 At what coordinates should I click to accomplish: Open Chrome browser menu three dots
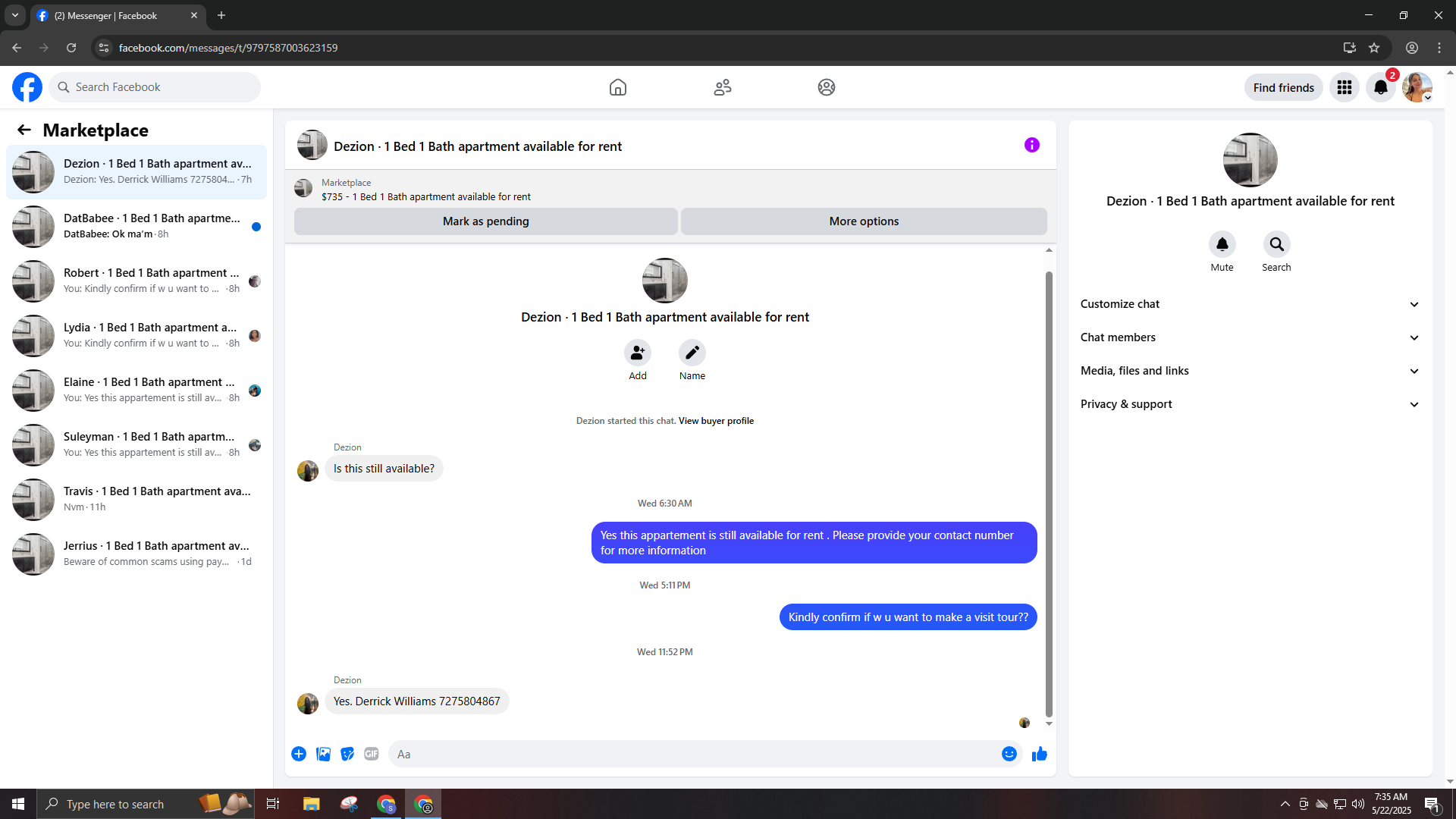coord(1439,48)
